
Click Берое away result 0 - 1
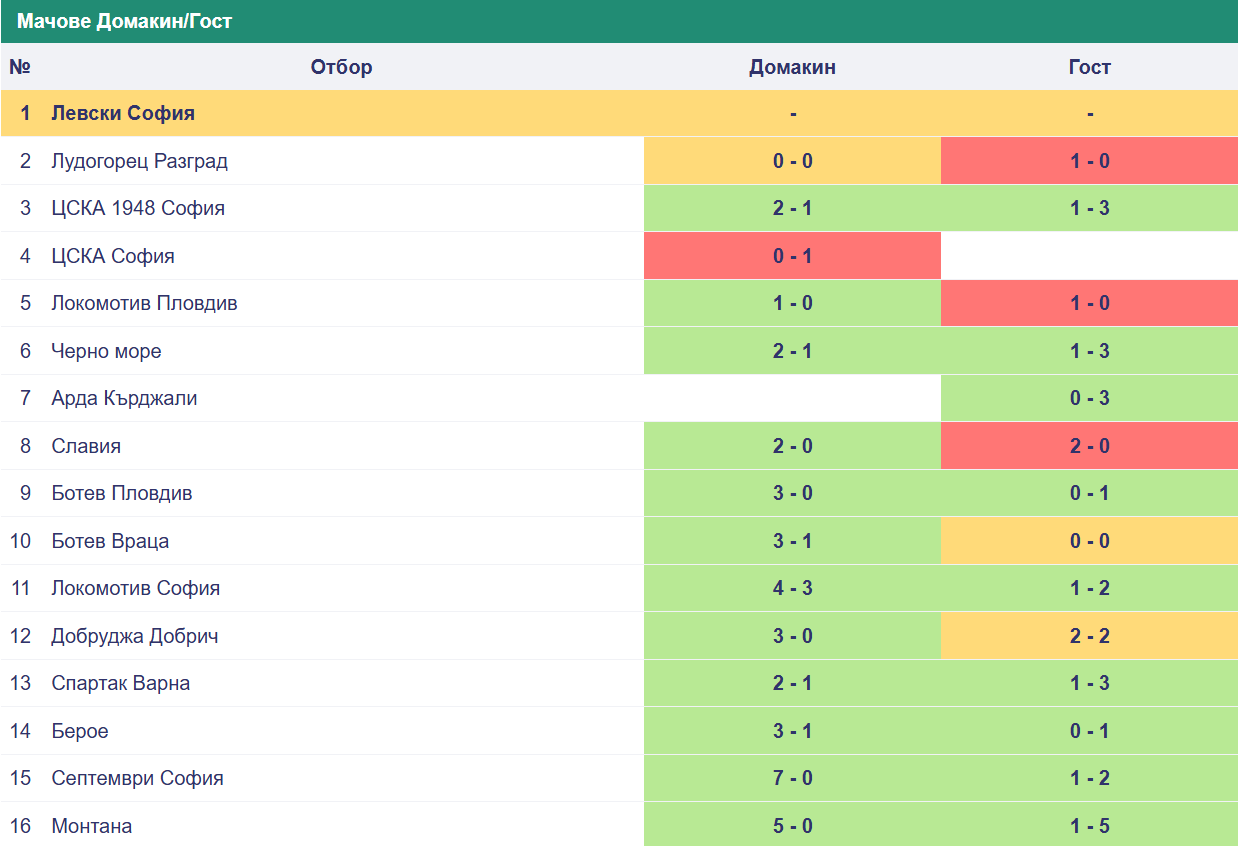pyautogui.click(x=1089, y=731)
